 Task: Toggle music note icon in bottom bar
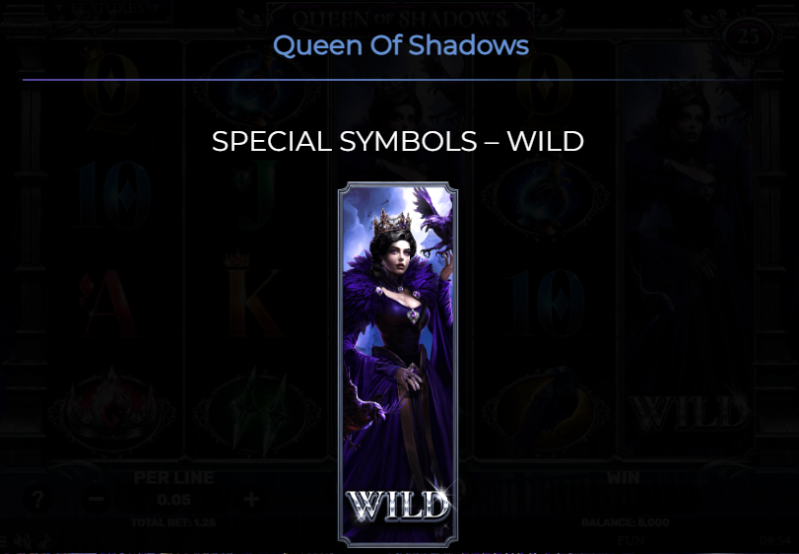(x=45, y=541)
